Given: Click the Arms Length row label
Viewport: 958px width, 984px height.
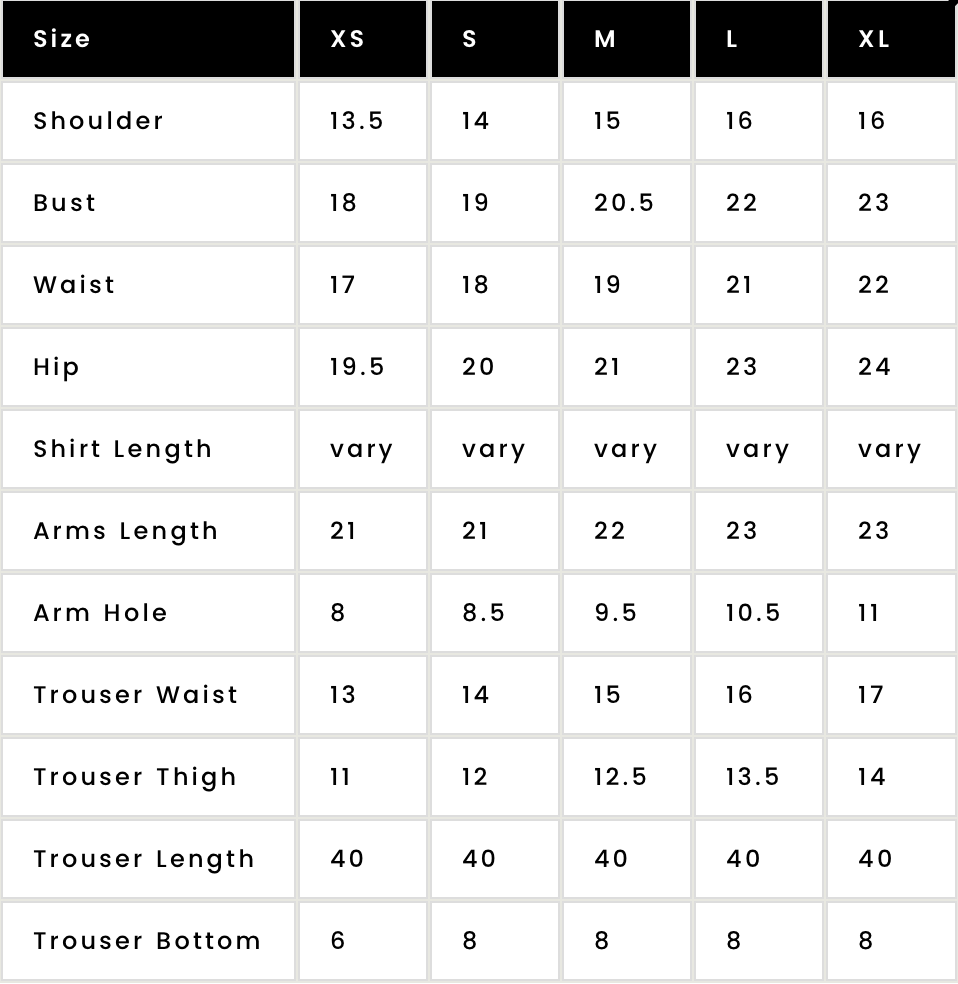Looking at the screenshot, I should pos(125,532).
